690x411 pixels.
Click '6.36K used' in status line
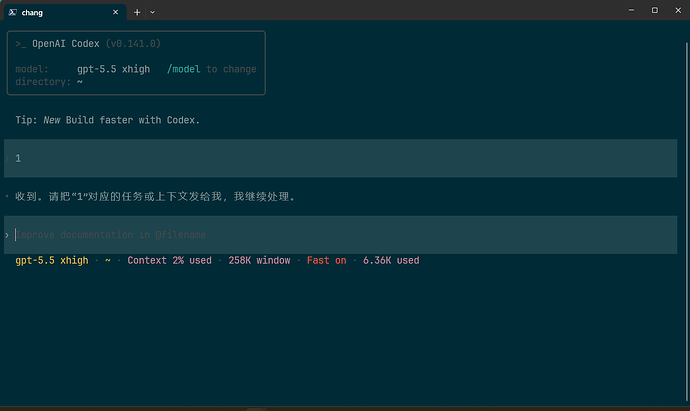click(x=391, y=261)
